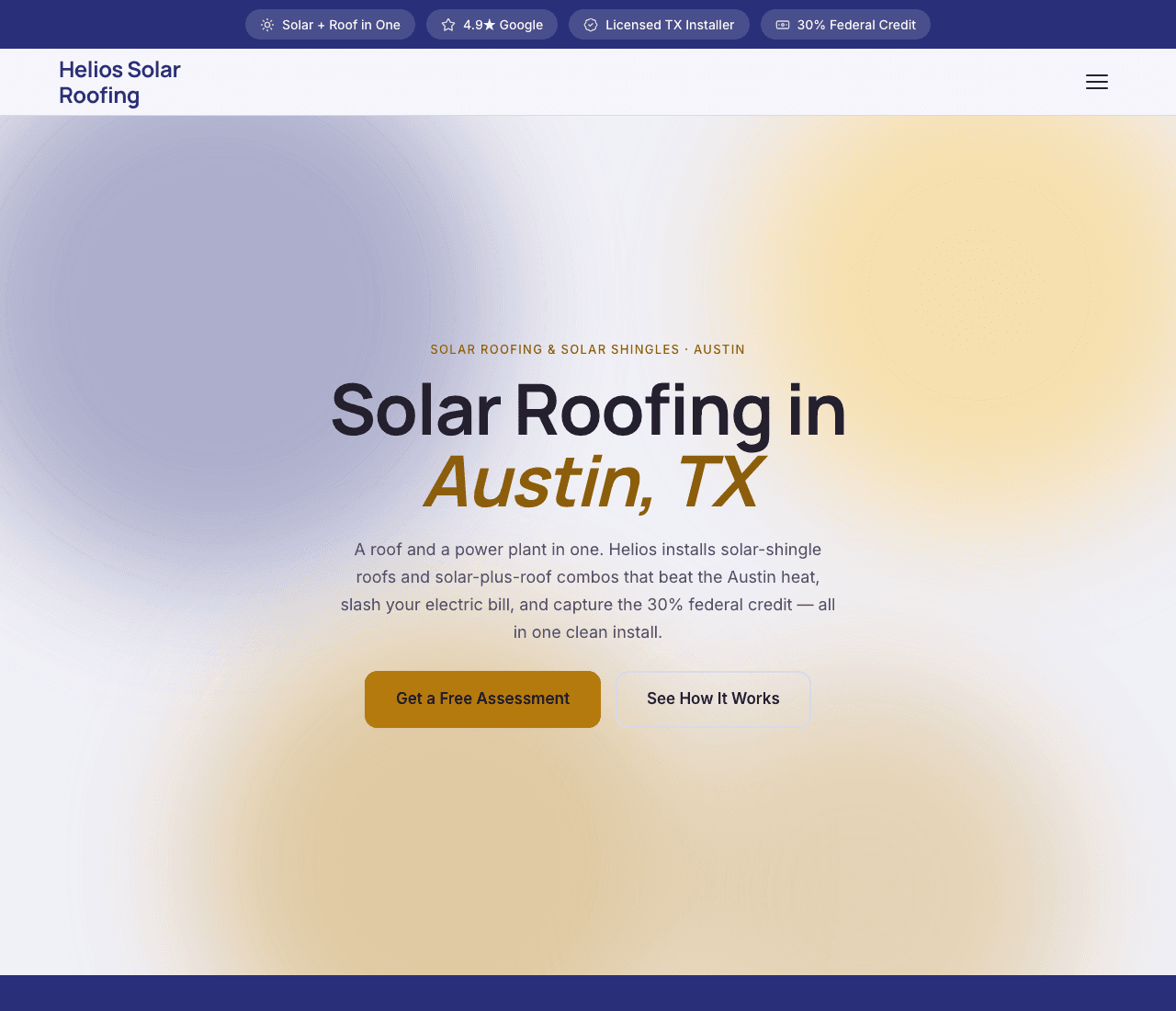This screenshot has width=1176, height=1011.
Task: Click the money icon in Federal Credit badge
Action: (783, 25)
